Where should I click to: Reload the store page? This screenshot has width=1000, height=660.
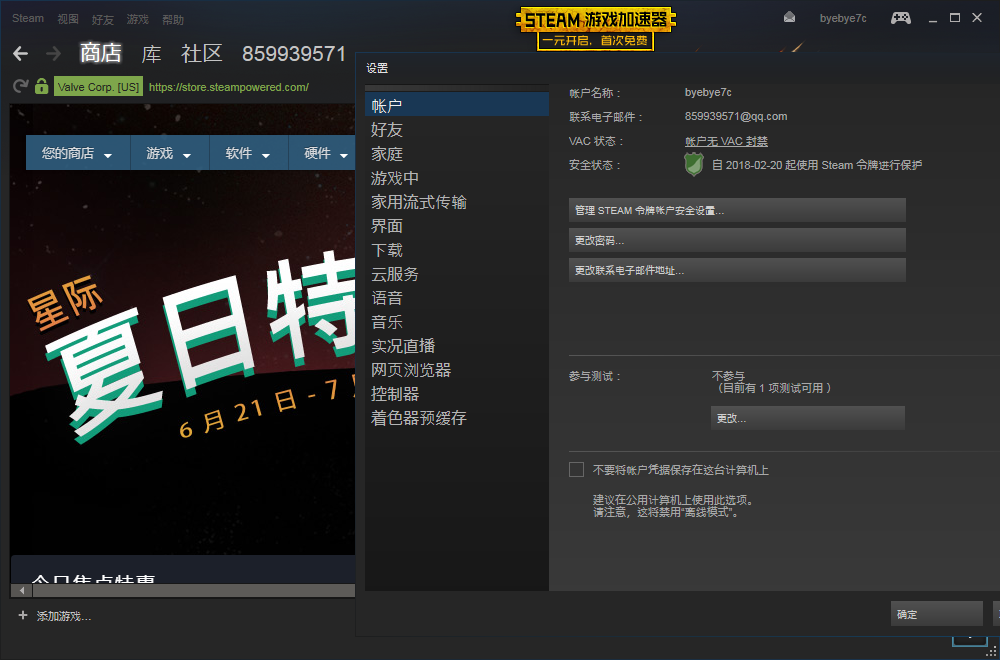click(20, 86)
